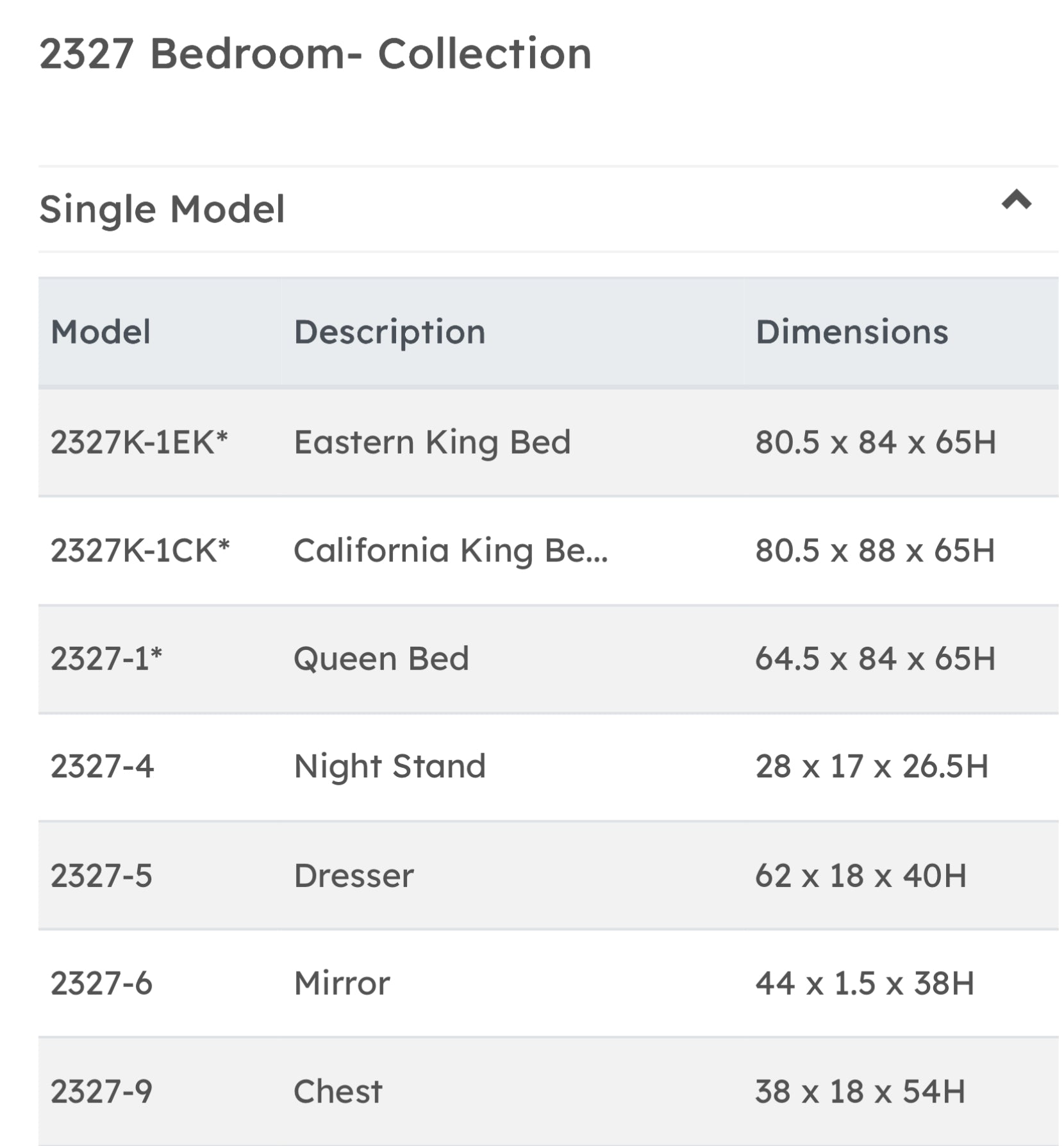Click the Night Stand description
The width and height of the screenshot is (1064, 1146).
coord(390,767)
